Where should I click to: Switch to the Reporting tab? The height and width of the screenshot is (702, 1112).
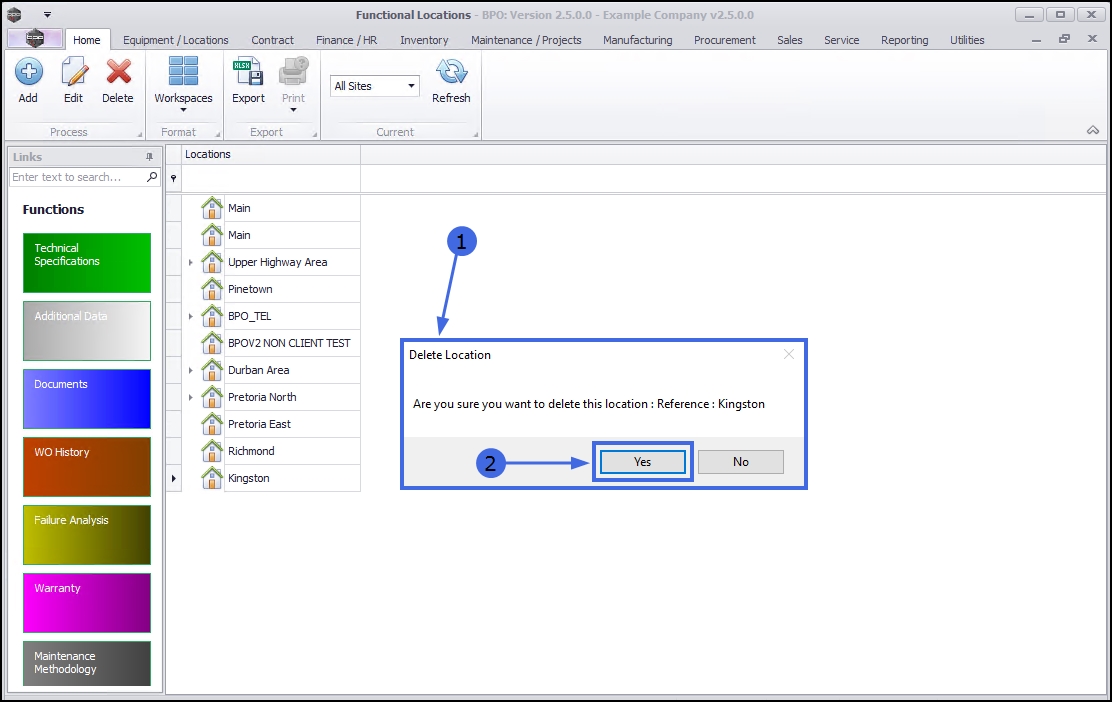(904, 40)
